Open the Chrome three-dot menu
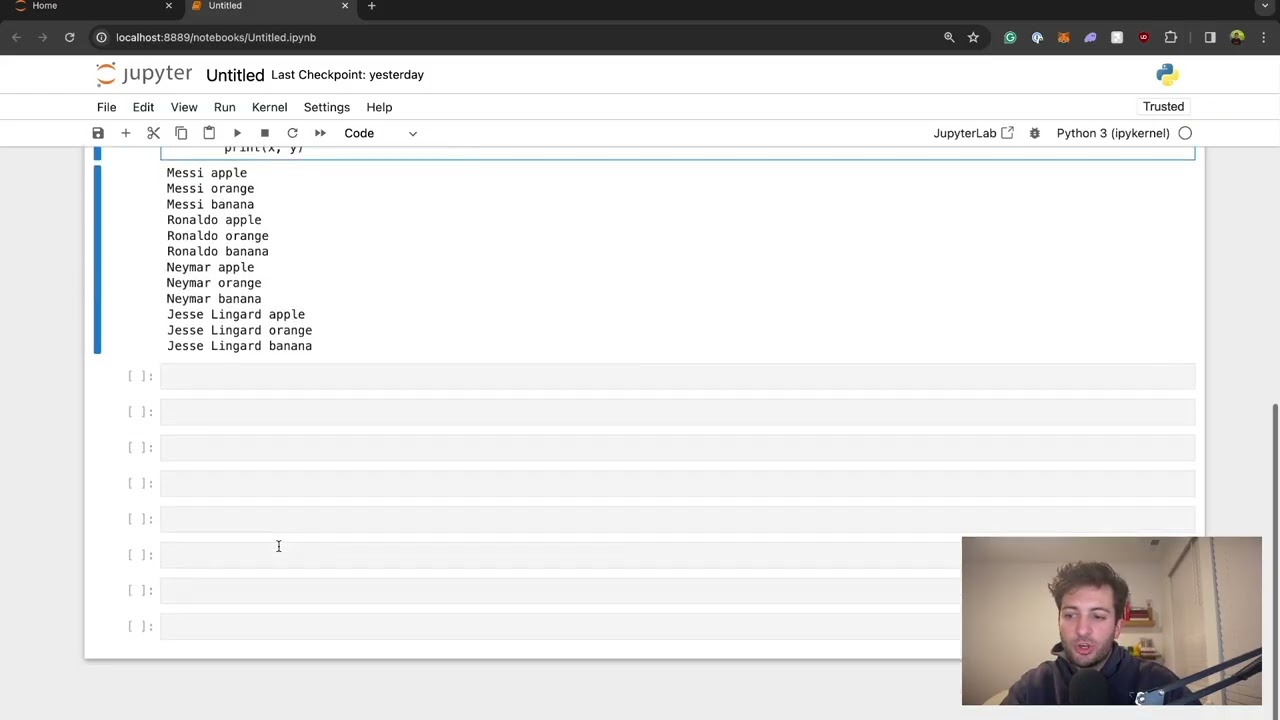Image resolution: width=1280 pixels, height=720 pixels. pyautogui.click(x=1263, y=38)
